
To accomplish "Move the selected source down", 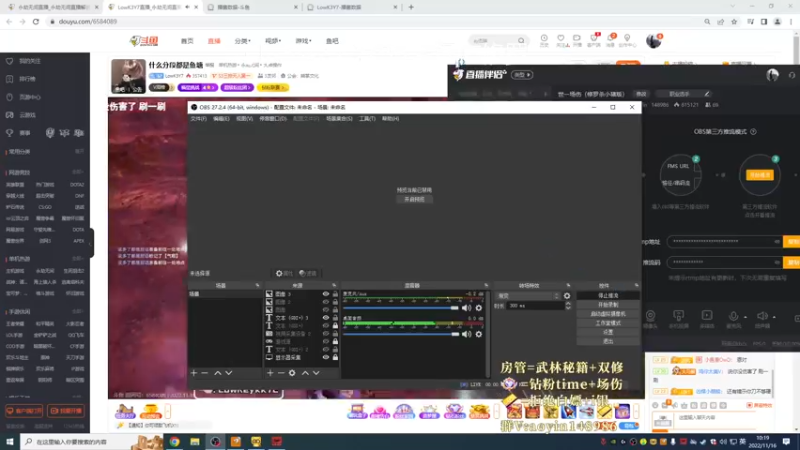I will point(316,373).
